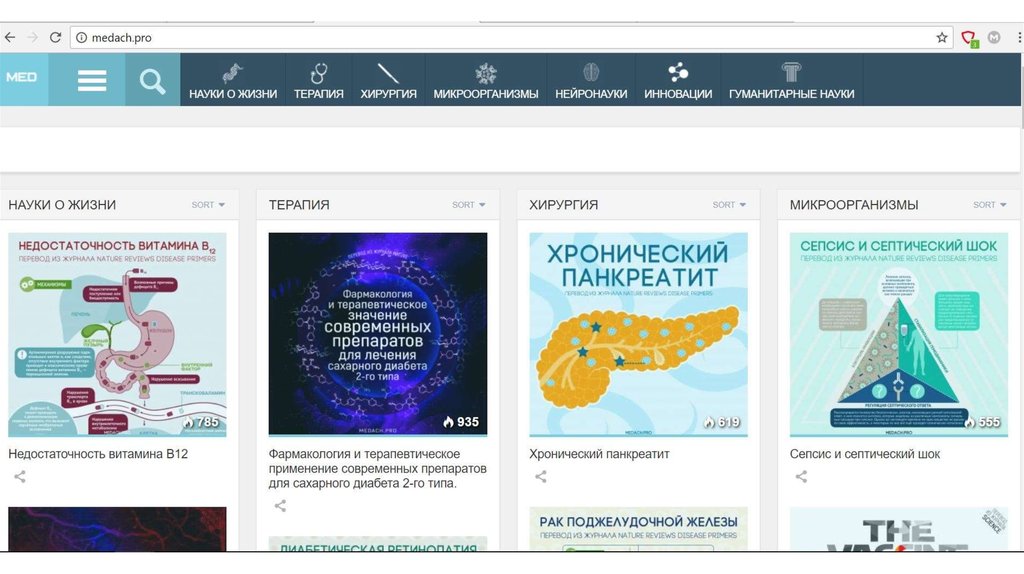Open the site search magnifier
Image resolution: width=1024 pixels, height=574 pixels.
152,82
